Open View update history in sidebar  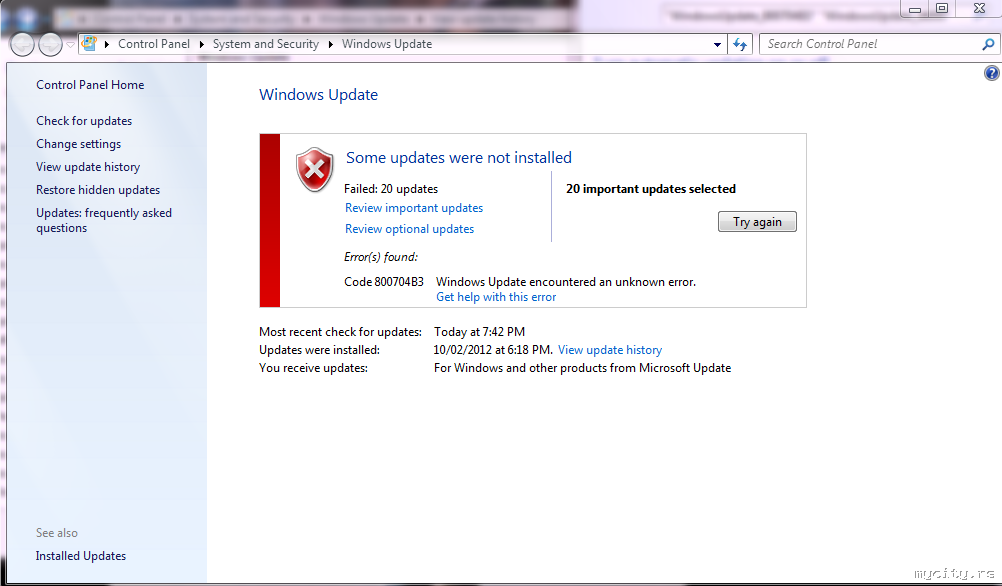coord(88,167)
